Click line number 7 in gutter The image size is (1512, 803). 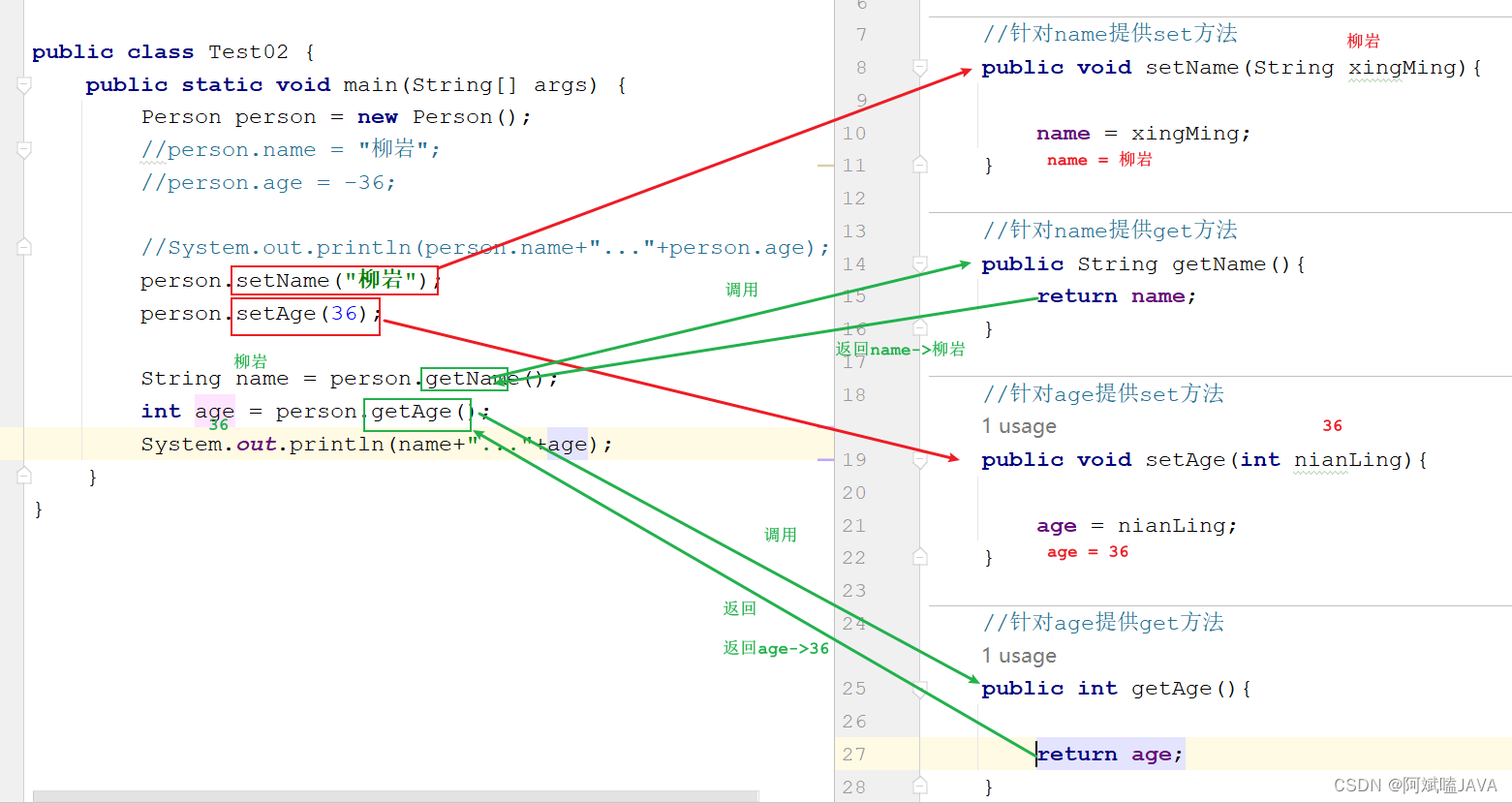tap(861, 35)
